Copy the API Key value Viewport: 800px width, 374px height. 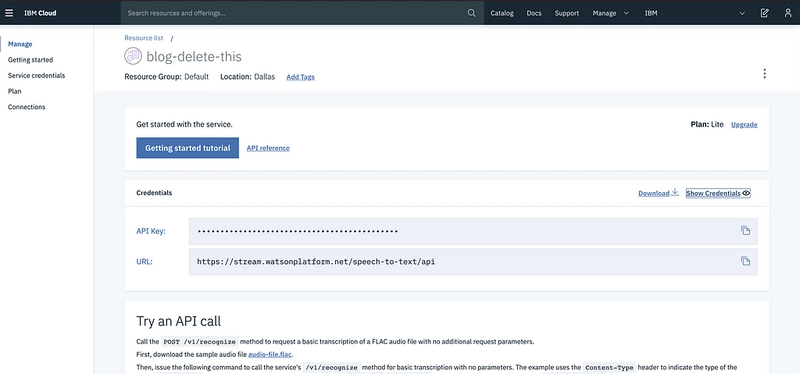745,230
